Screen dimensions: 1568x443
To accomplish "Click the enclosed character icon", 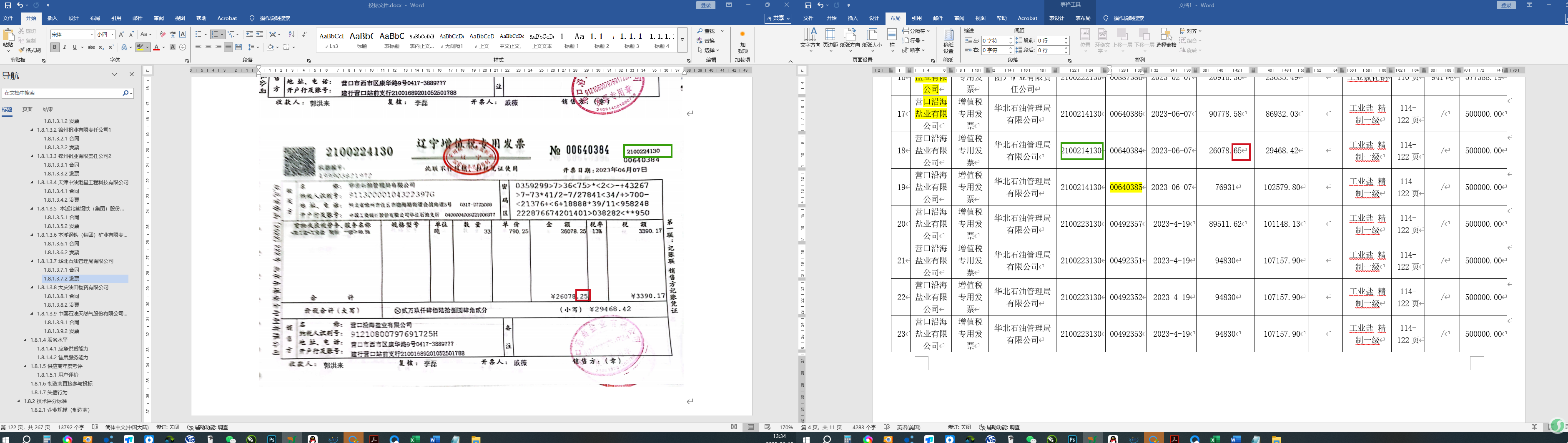I will (183, 48).
